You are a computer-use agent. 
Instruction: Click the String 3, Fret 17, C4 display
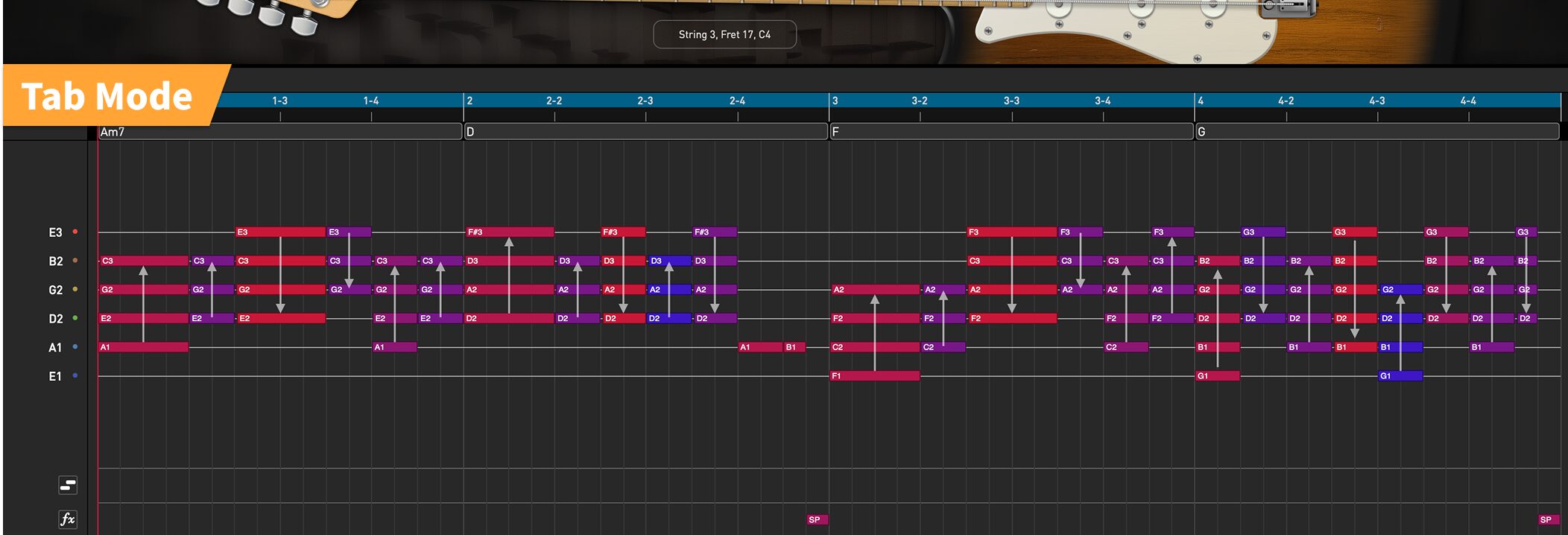tap(724, 34)
